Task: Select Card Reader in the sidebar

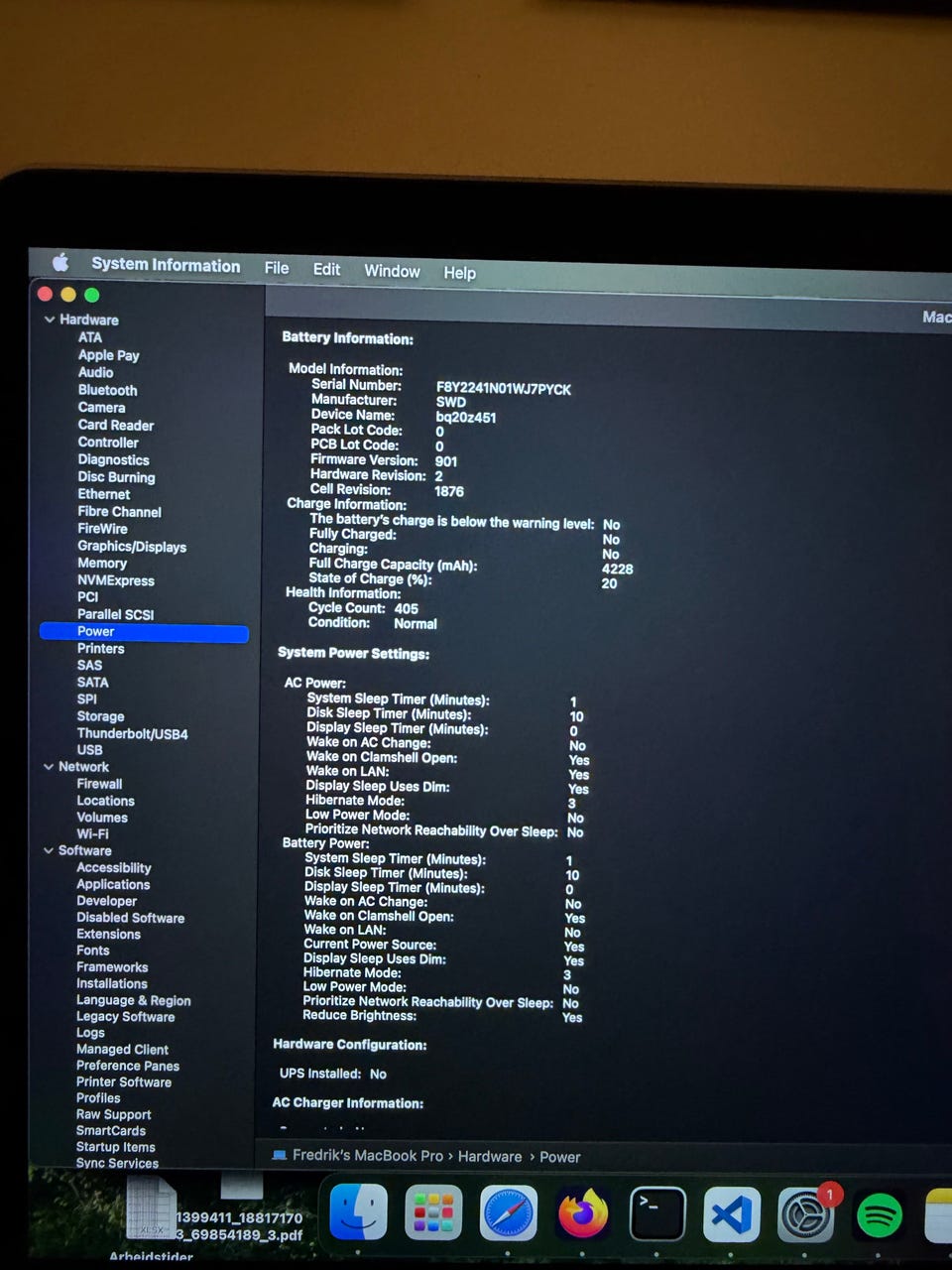Action: [116, 425]
